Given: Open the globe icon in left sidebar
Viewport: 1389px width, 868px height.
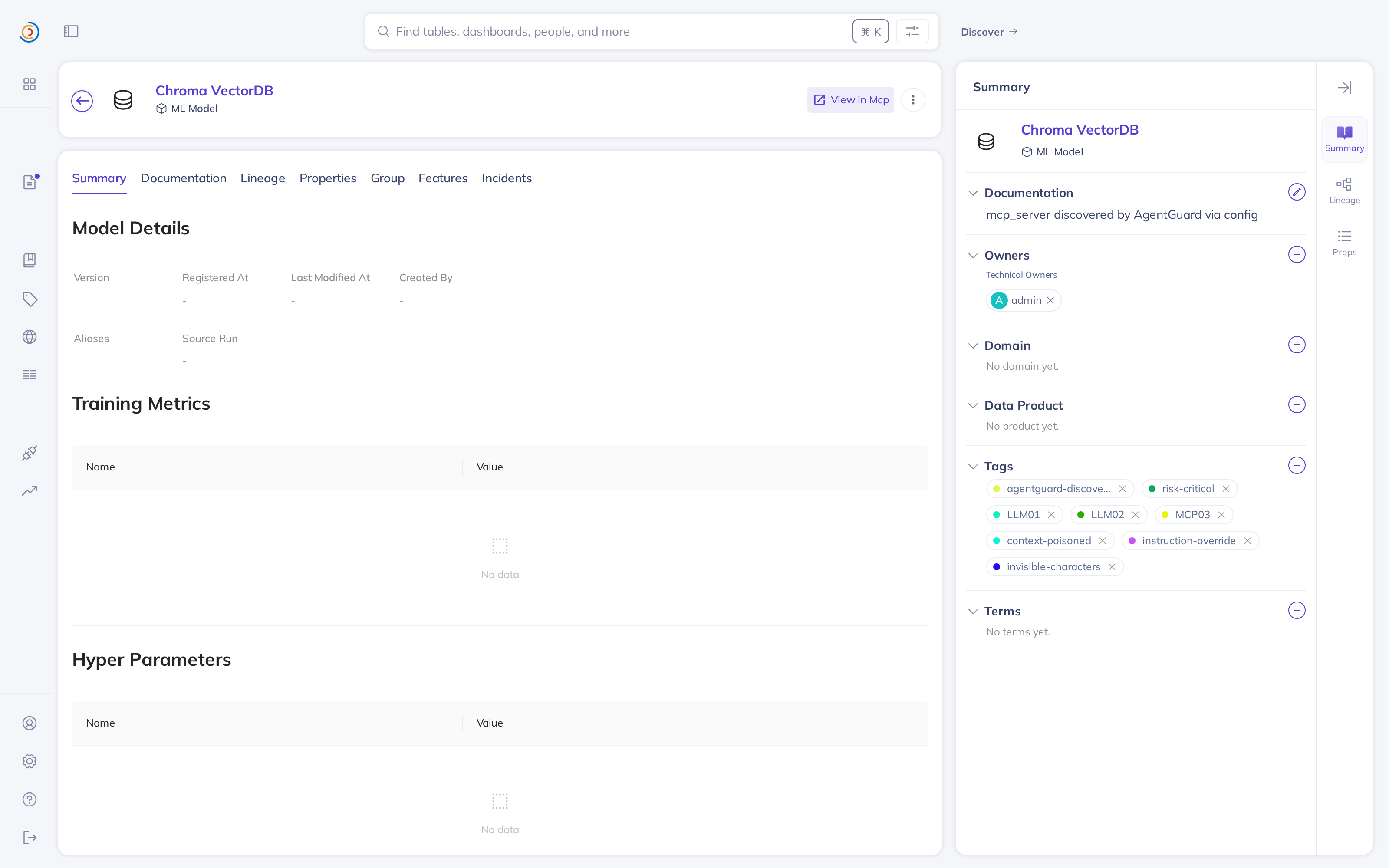Looking at the screenshot, I should [x=29, y=337].
